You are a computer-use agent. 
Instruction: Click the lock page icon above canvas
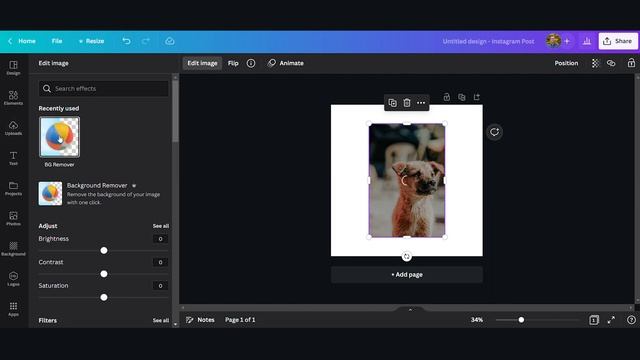[447, 97]
